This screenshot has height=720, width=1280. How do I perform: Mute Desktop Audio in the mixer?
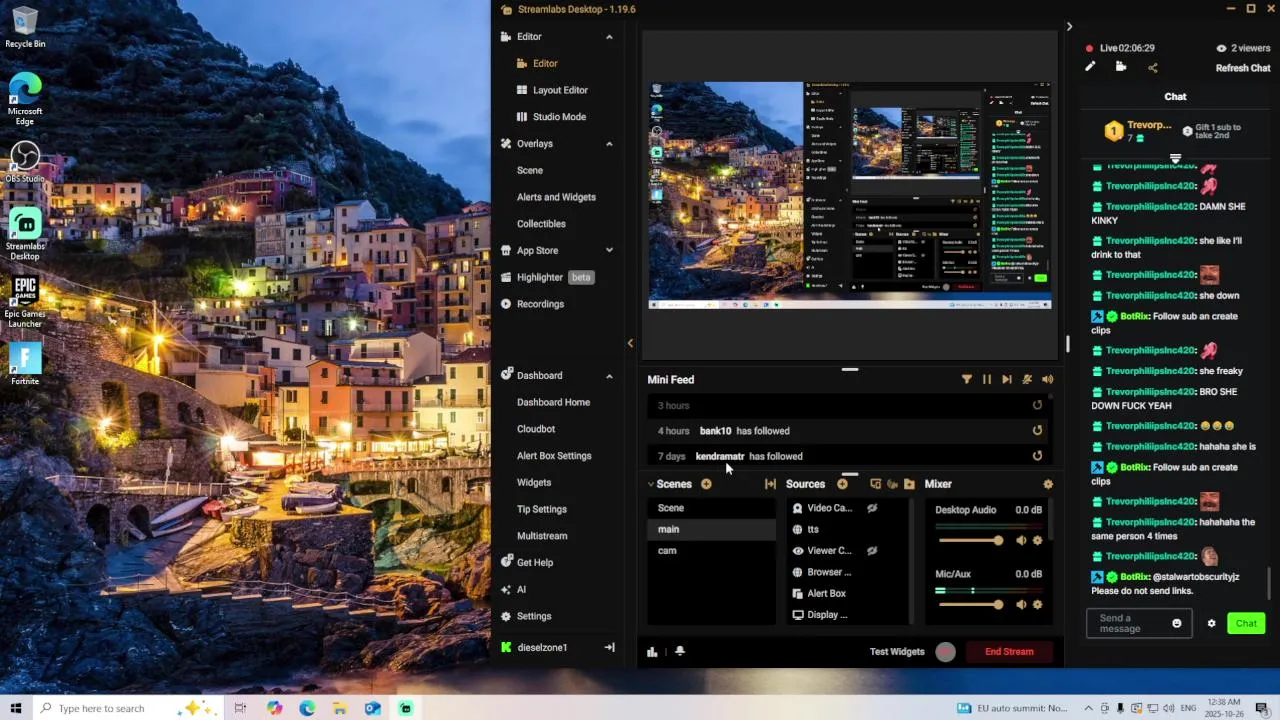(1021, 540)
